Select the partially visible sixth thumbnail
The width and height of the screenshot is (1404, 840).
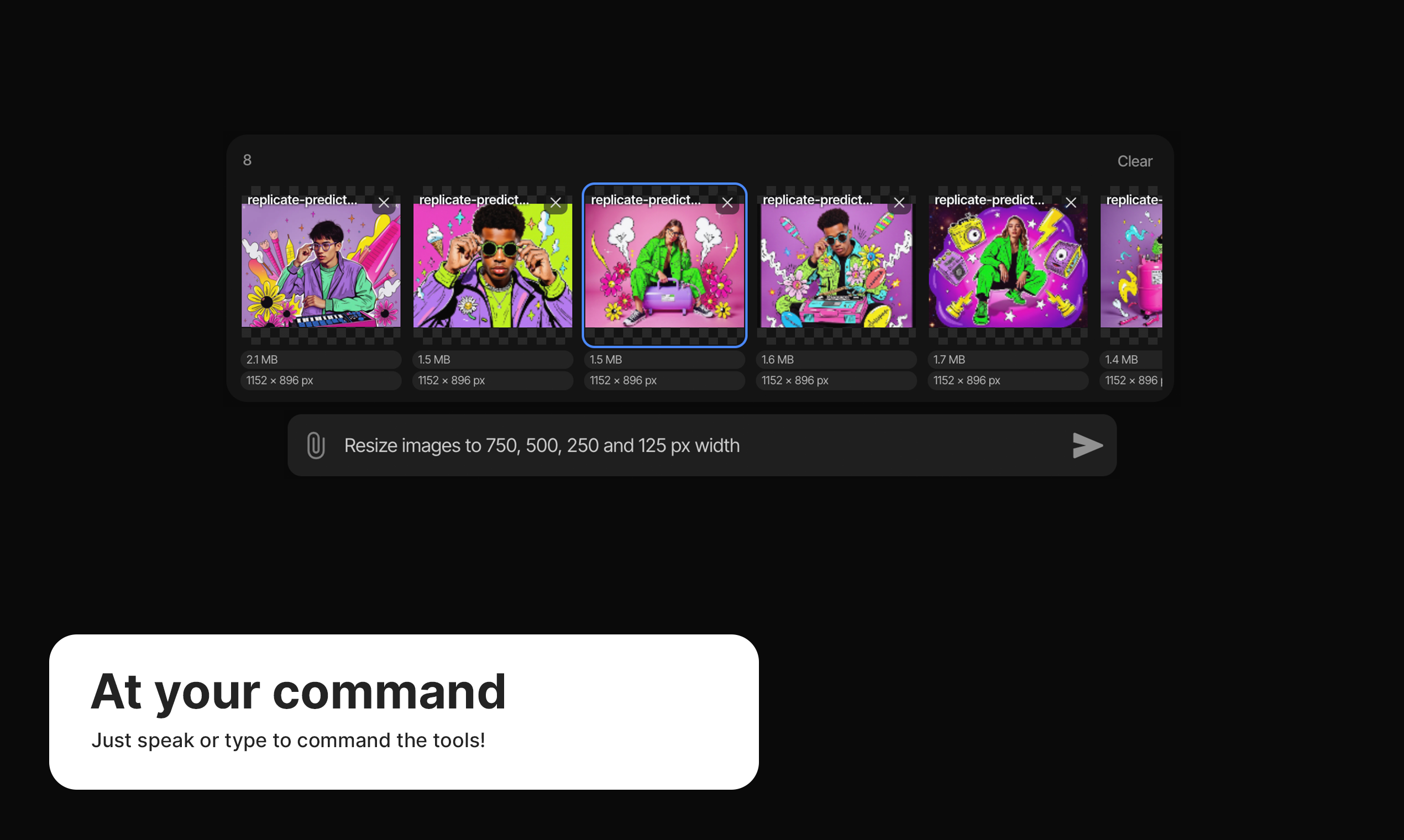1131,265
